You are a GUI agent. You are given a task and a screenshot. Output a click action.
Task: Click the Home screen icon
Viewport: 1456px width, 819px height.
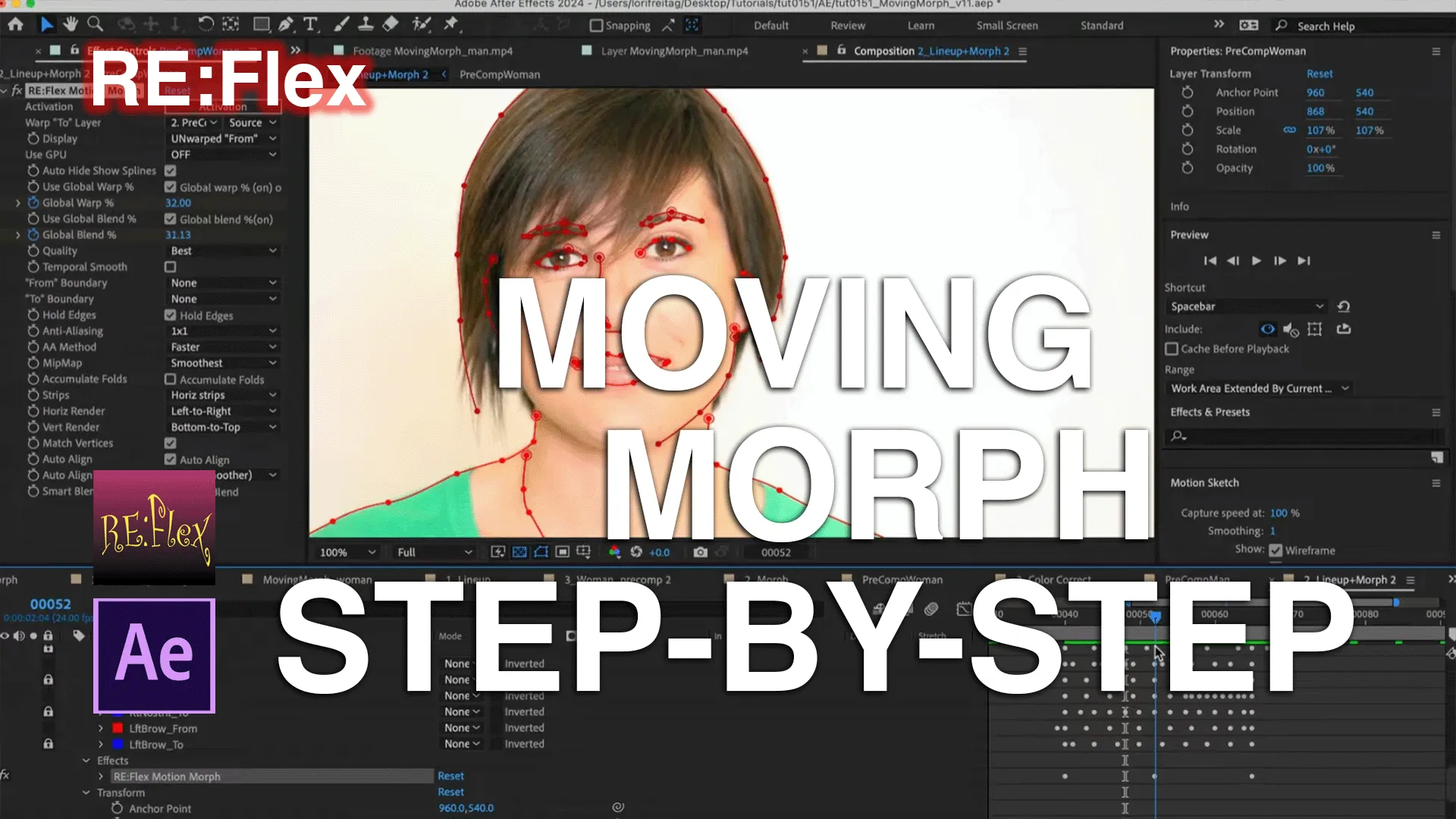15,24
